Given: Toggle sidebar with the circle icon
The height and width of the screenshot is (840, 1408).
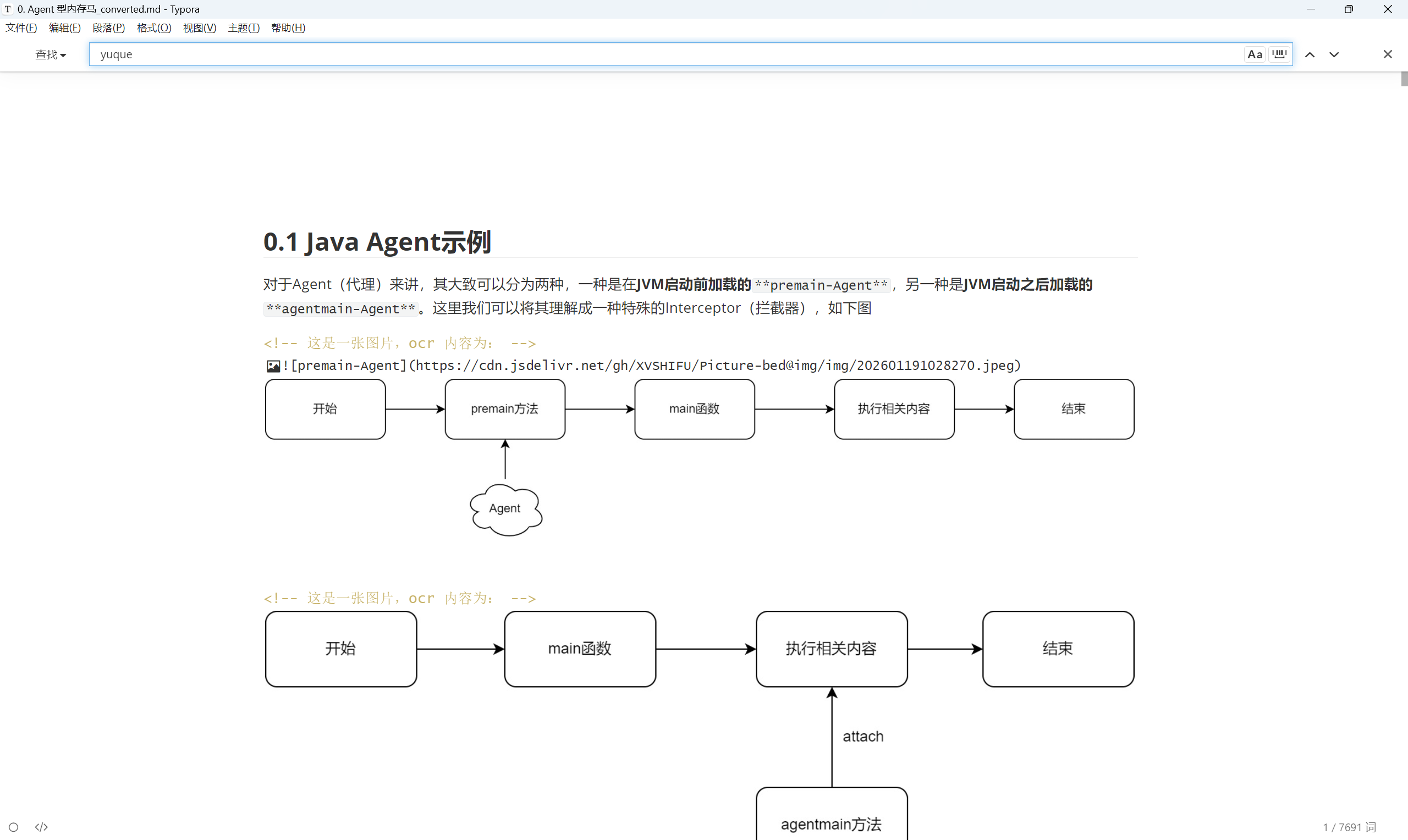Looking at the screenshot, I should tap(14, 827).
